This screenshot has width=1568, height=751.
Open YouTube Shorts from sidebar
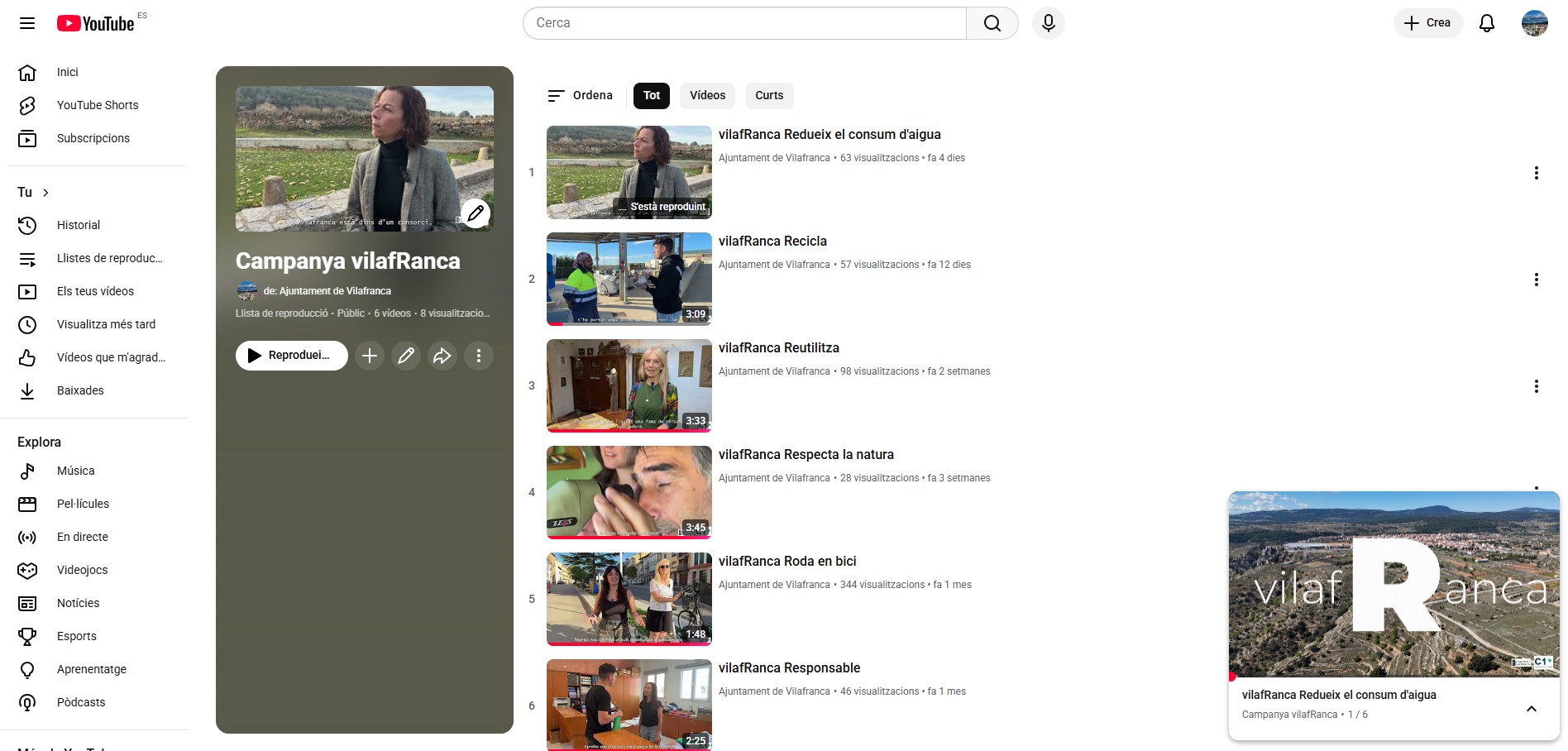(x=97, y=105)
